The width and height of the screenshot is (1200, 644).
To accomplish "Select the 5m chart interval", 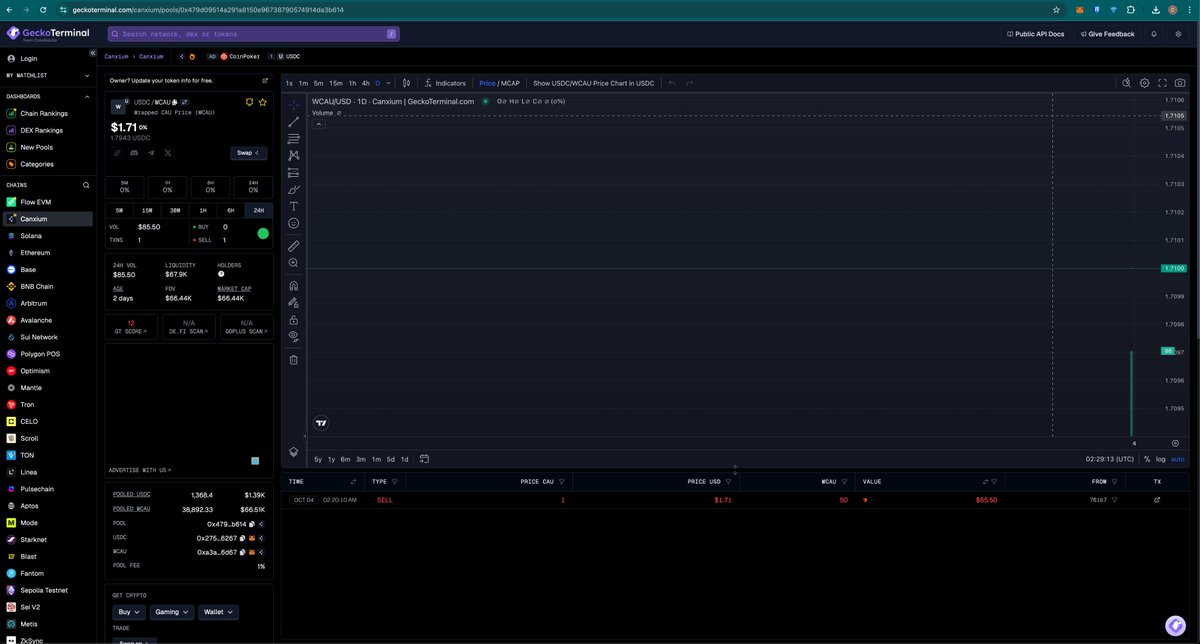I will click(x=318, y=83).
